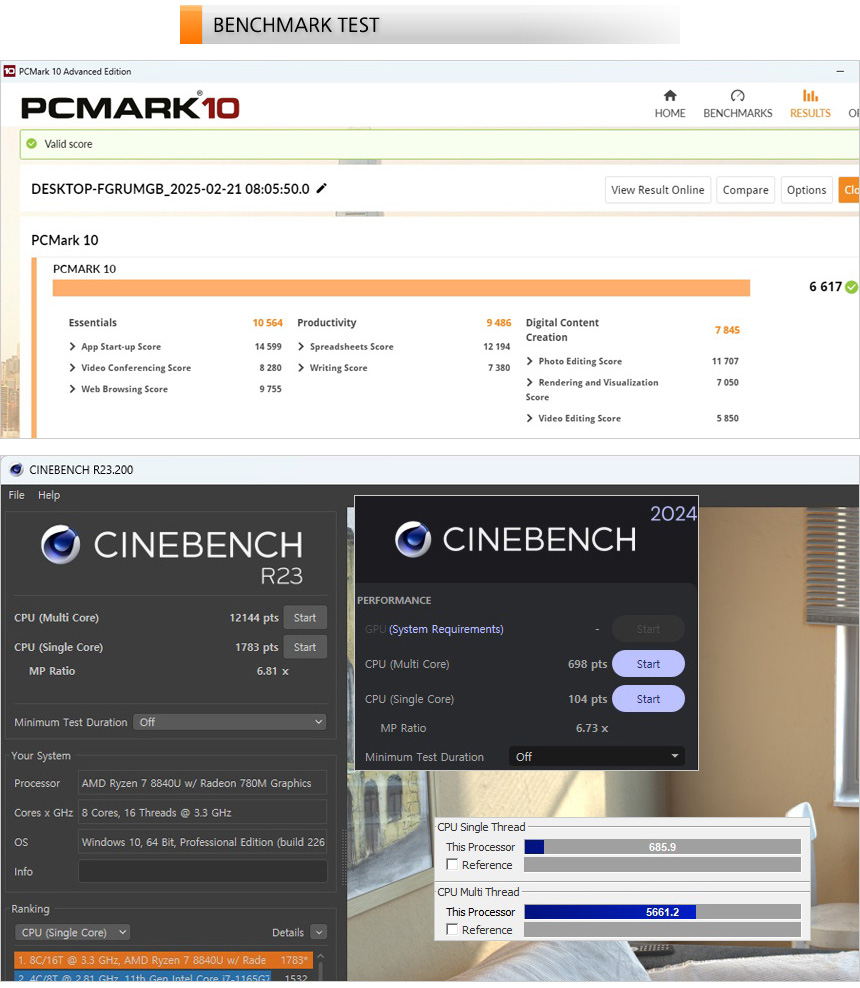Open the Results bar chart icon
The image size is (860, 988).
(x=810, y=96)
